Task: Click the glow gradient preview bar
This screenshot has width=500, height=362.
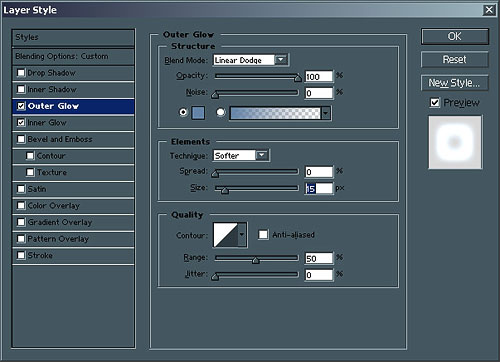Action: pos(275,113)
